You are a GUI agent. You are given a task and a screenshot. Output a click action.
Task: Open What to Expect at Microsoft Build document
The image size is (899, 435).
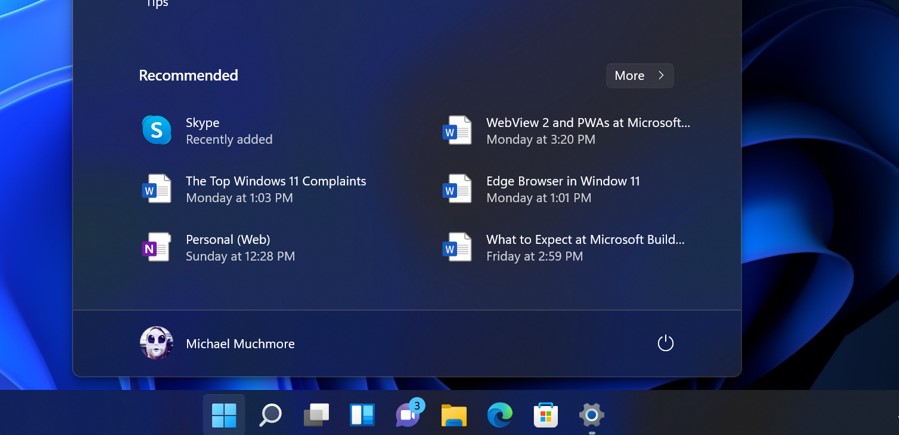pyautogui.click(x=584, y=247)
